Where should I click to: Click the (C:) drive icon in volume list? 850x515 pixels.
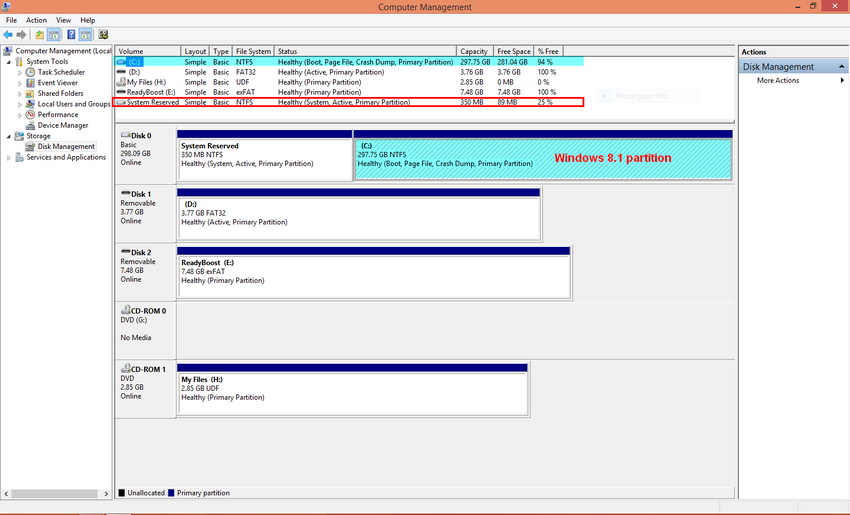tap(121, 62)
